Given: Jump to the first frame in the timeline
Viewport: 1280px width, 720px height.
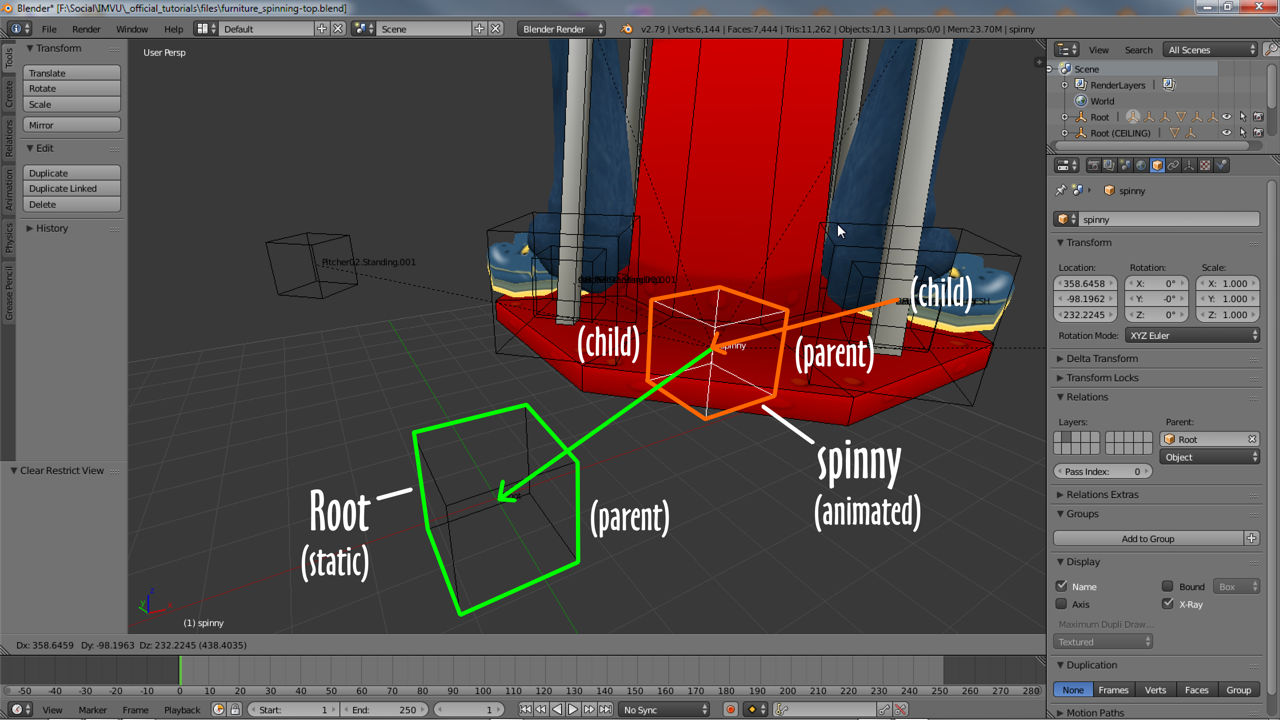Looking at the screenshot, I should coord(526,709).
